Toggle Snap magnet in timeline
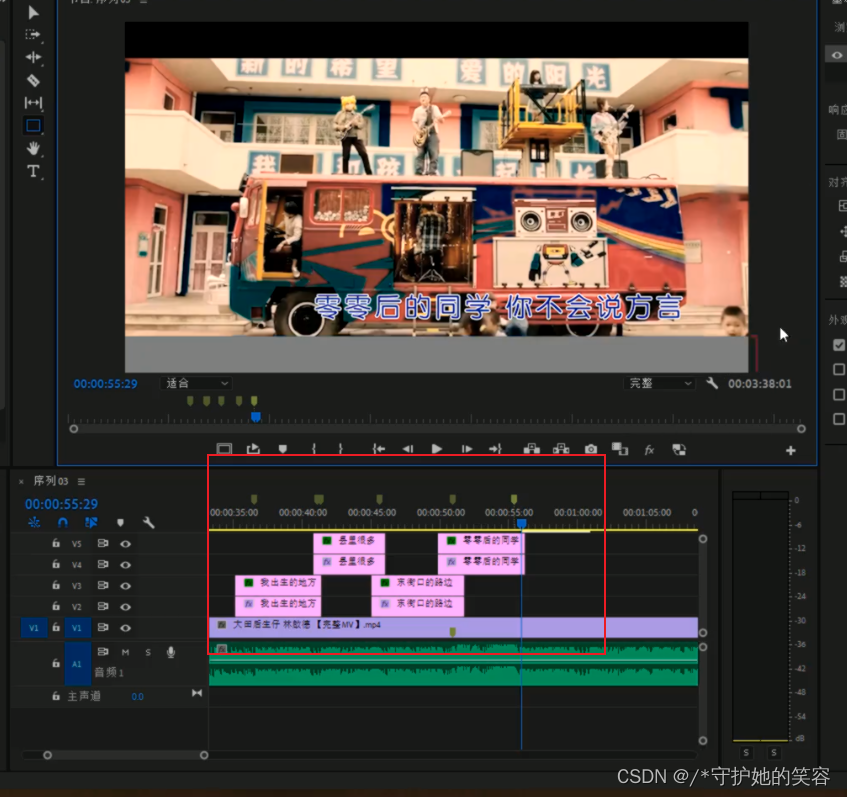847x797 pixels. point(63,523)
